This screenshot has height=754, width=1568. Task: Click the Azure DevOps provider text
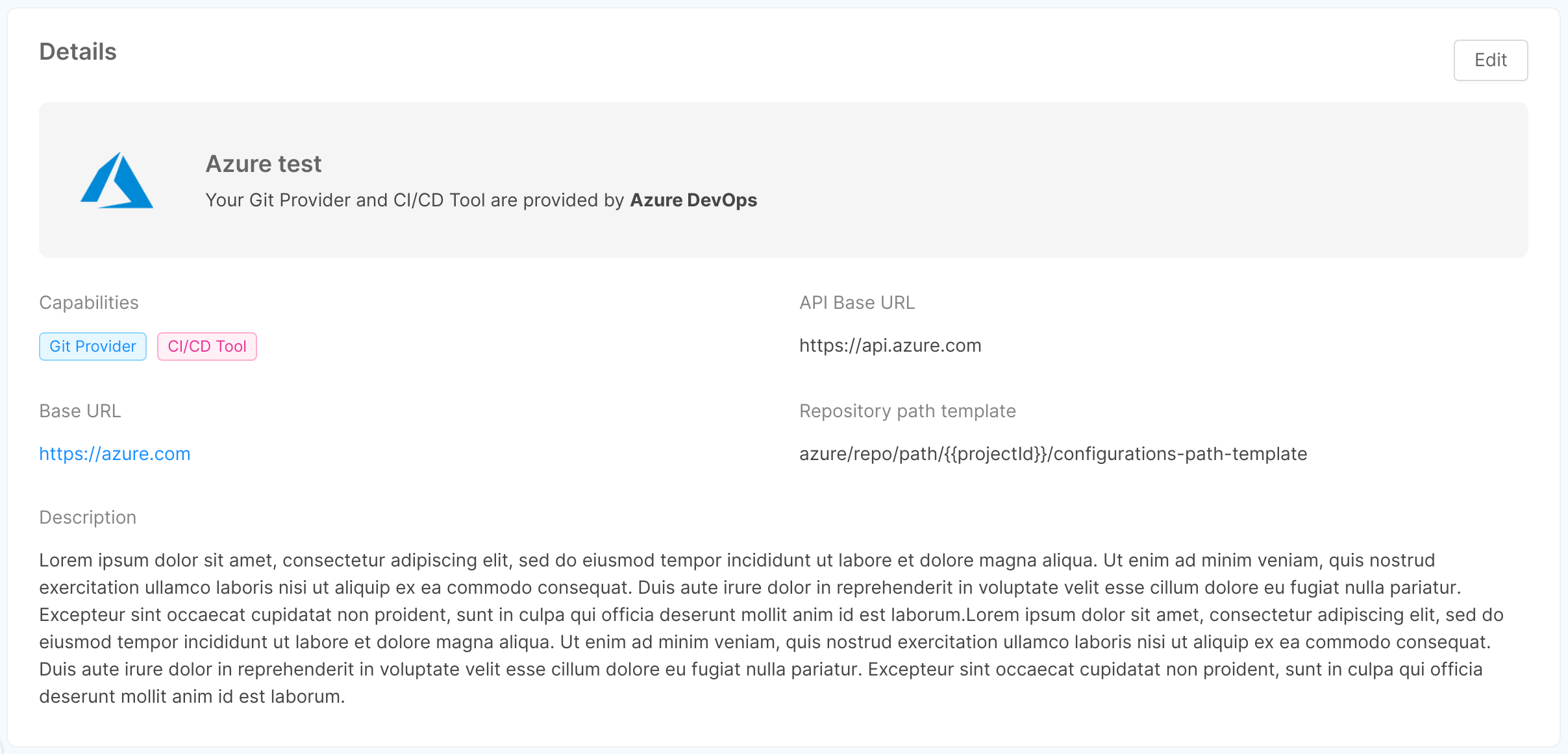tap(693, 200)
